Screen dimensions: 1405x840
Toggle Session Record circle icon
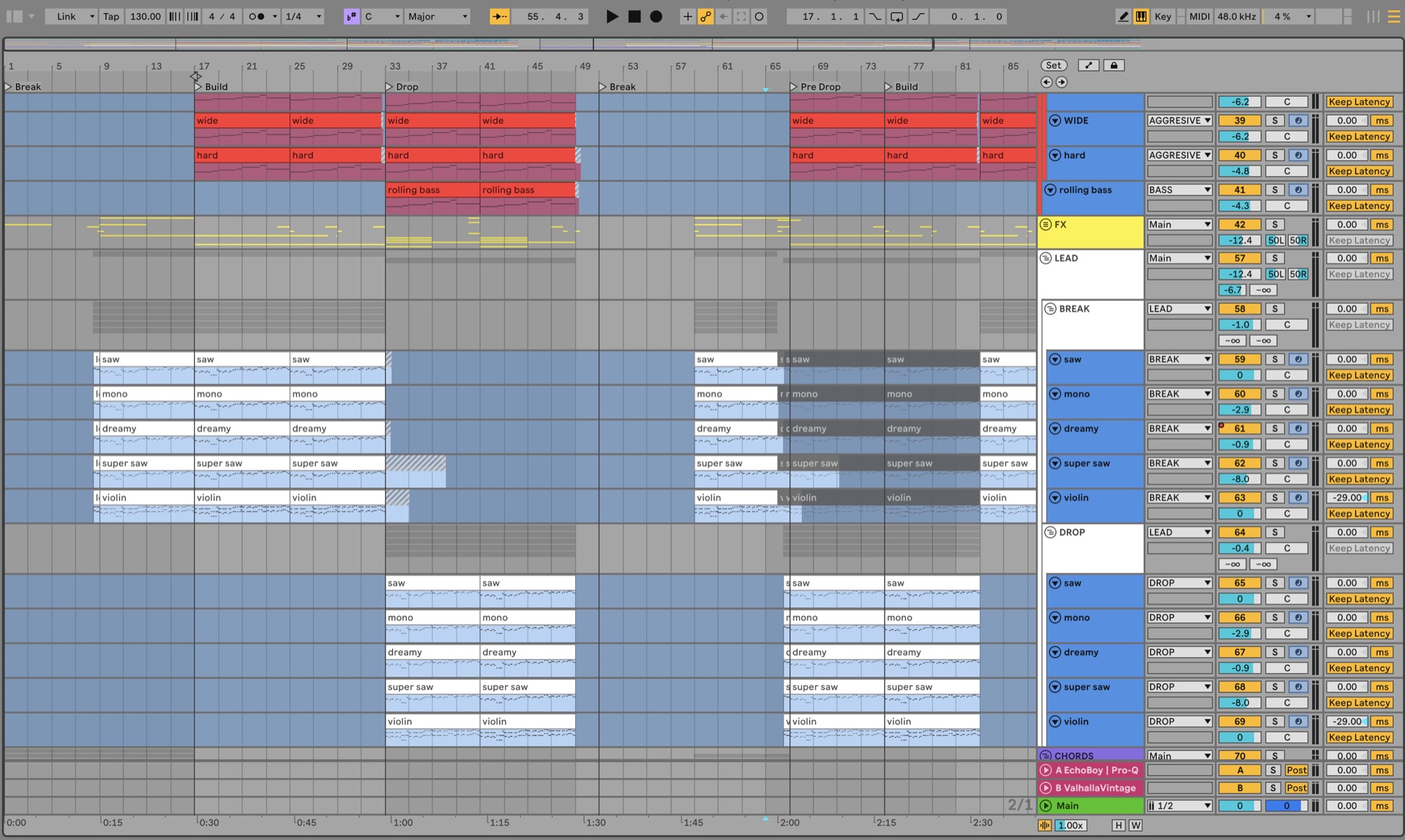(759, 16)
